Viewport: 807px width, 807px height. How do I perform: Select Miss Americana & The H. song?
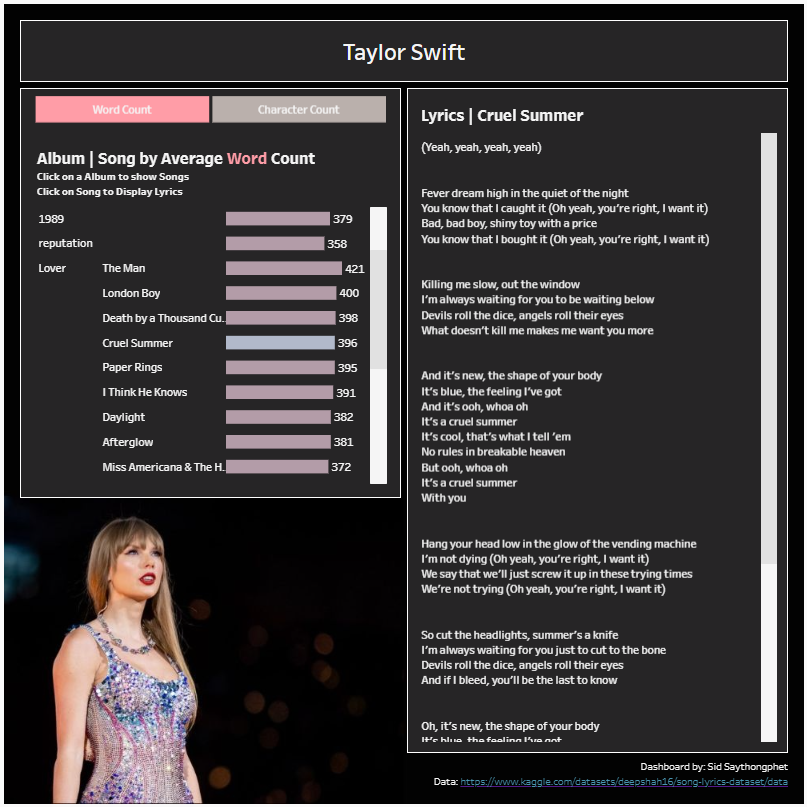point(163,467)
